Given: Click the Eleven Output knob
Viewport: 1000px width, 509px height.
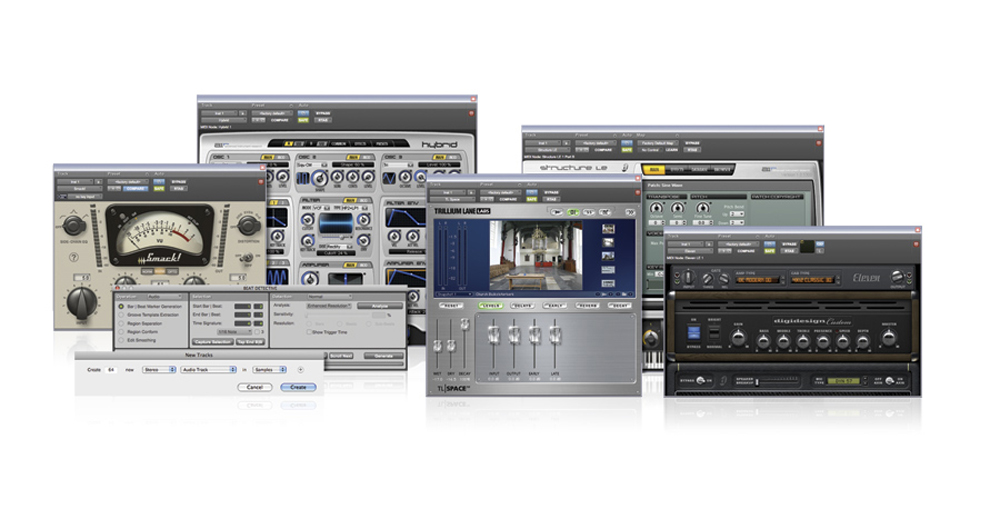Looking at the screenshot, I should (897, 277).
